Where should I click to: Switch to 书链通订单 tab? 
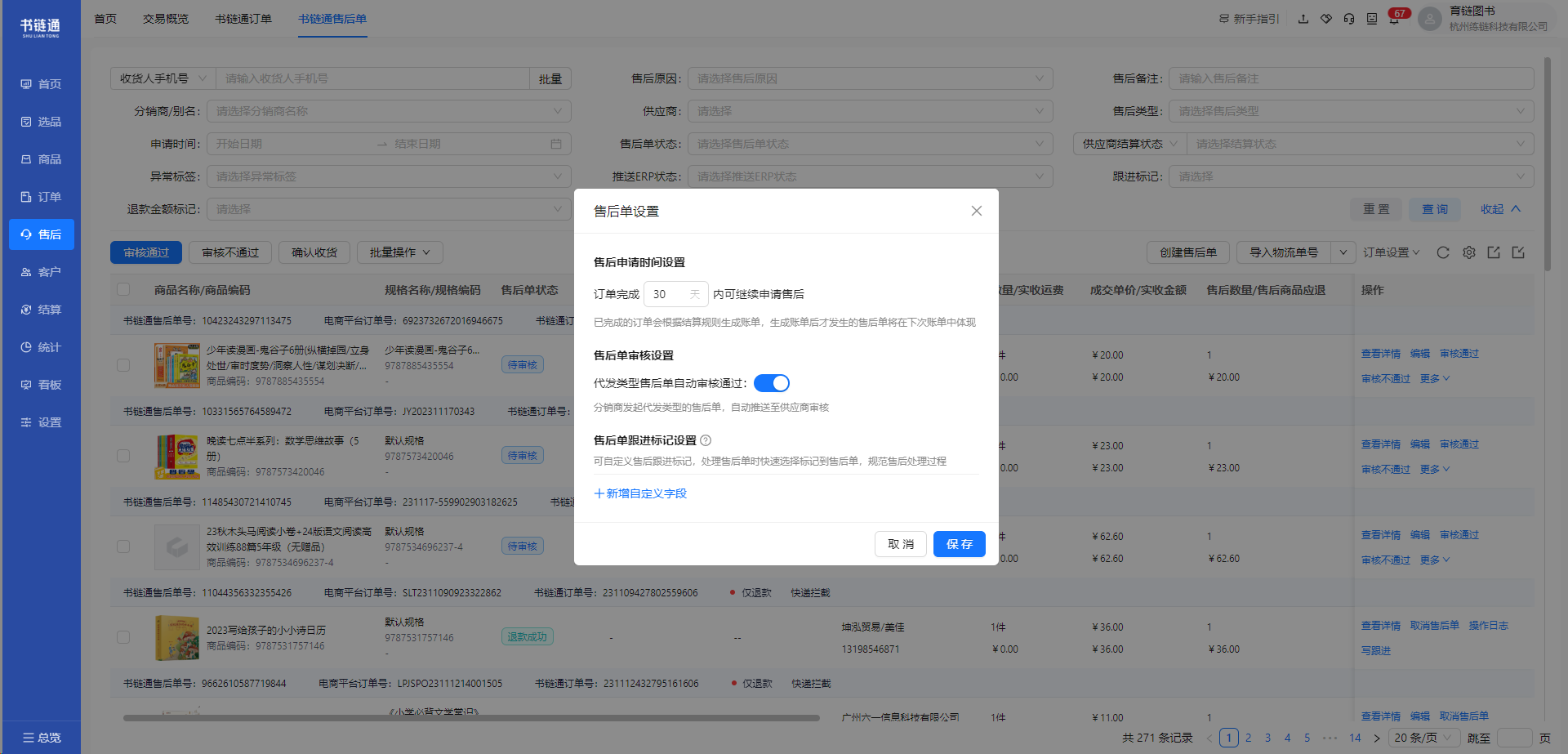[x=243, y=19]
